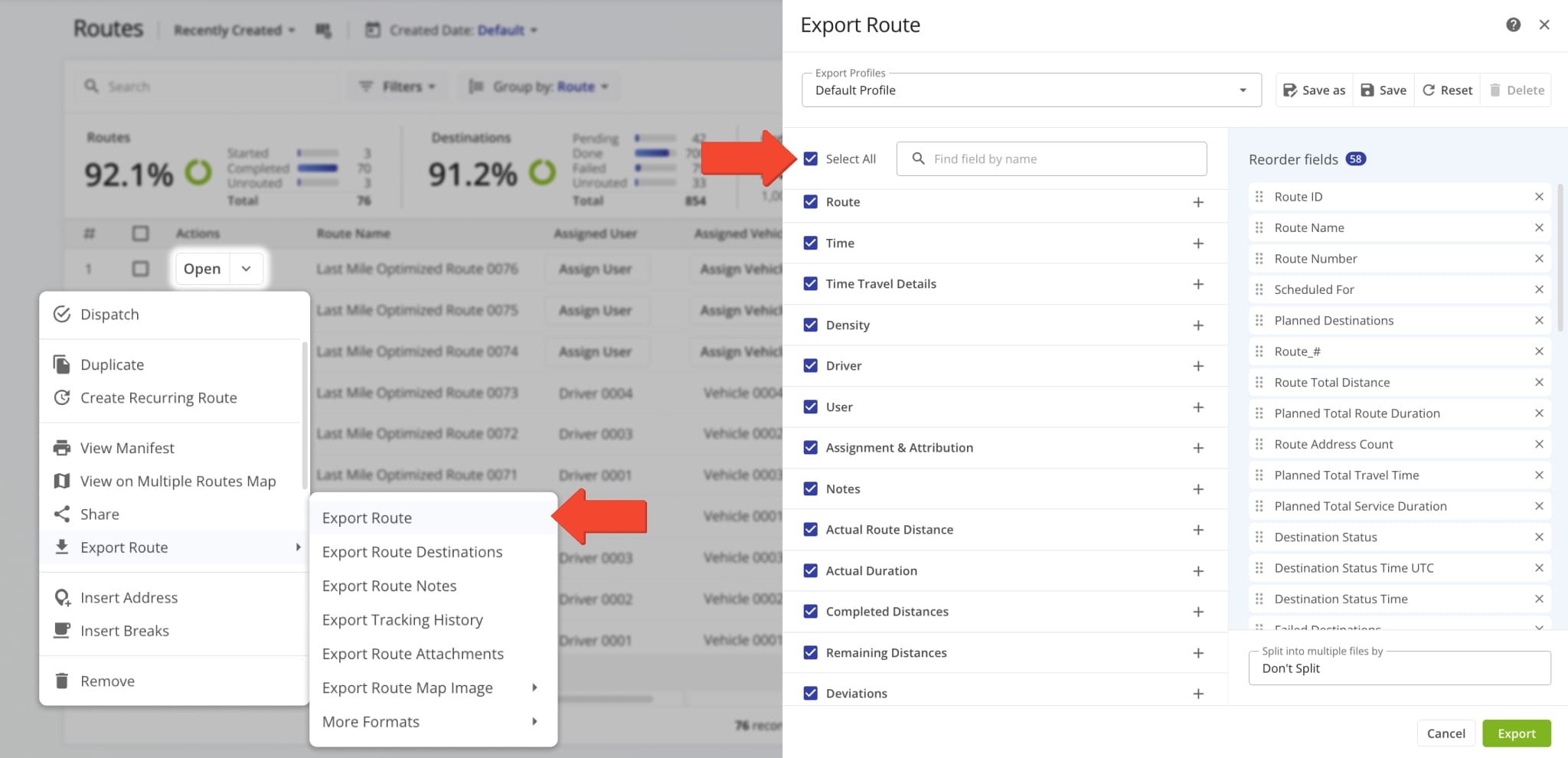Click the plus icon next to Density
The image size is (1568, 758).
[x=1198, y=325]
